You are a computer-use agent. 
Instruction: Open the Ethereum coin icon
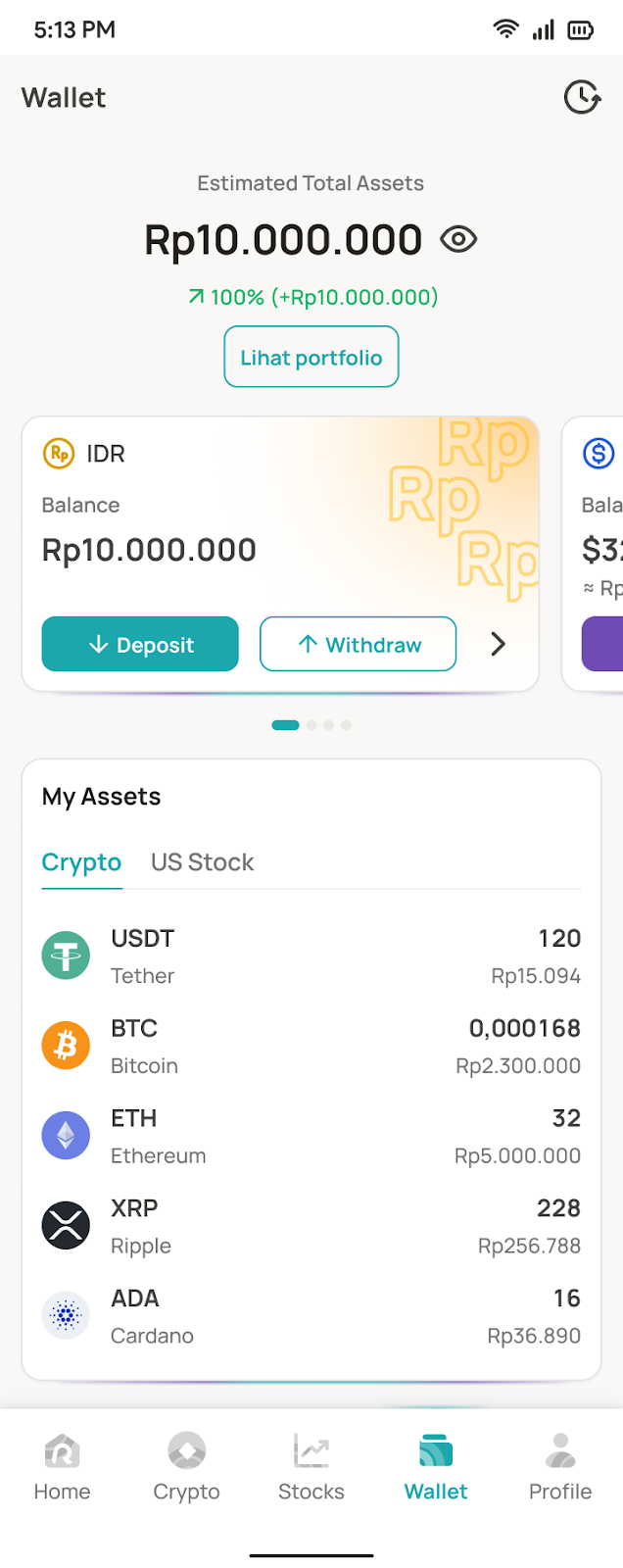coord(66,1136)
